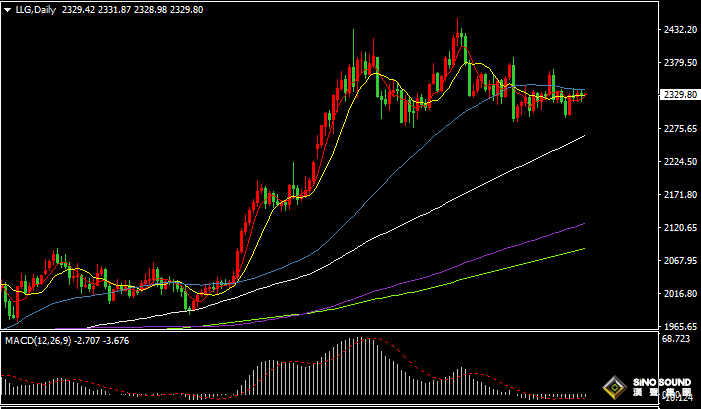Click the 2224.50 price axis label

click(679, 162)
